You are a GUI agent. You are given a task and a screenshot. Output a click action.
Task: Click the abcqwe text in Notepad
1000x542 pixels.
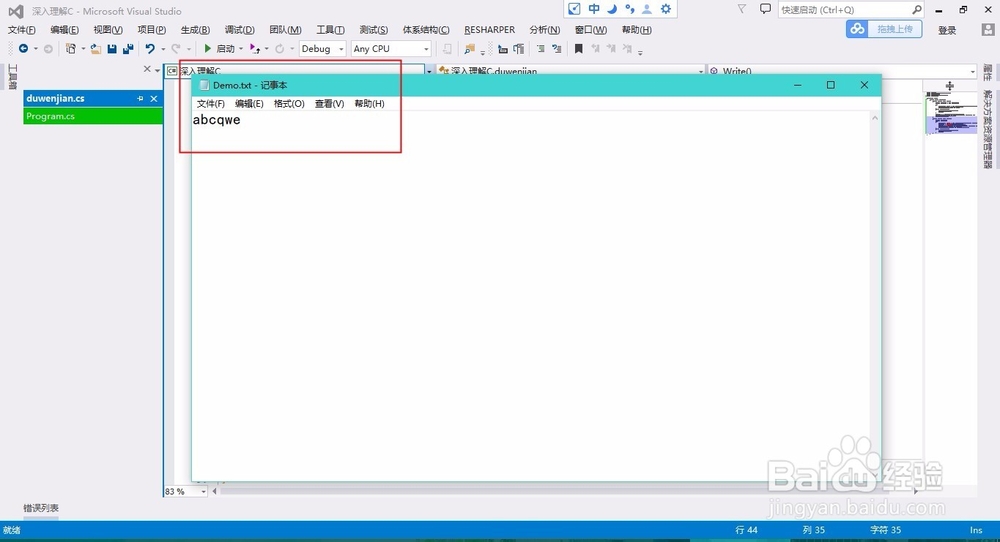pyautogui.click(x=216, y=119)
